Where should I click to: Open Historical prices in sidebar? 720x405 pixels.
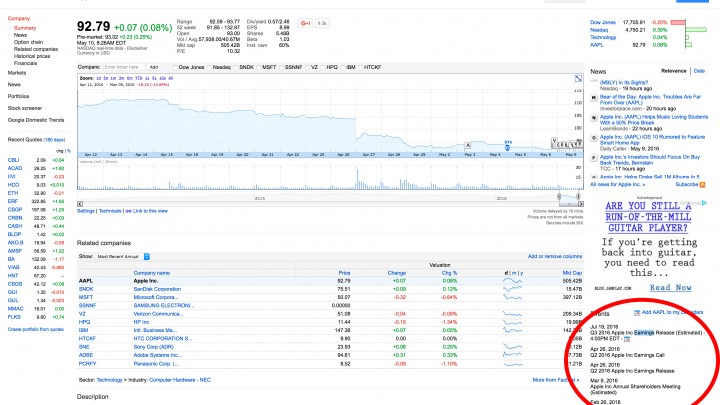coord(32,56)
